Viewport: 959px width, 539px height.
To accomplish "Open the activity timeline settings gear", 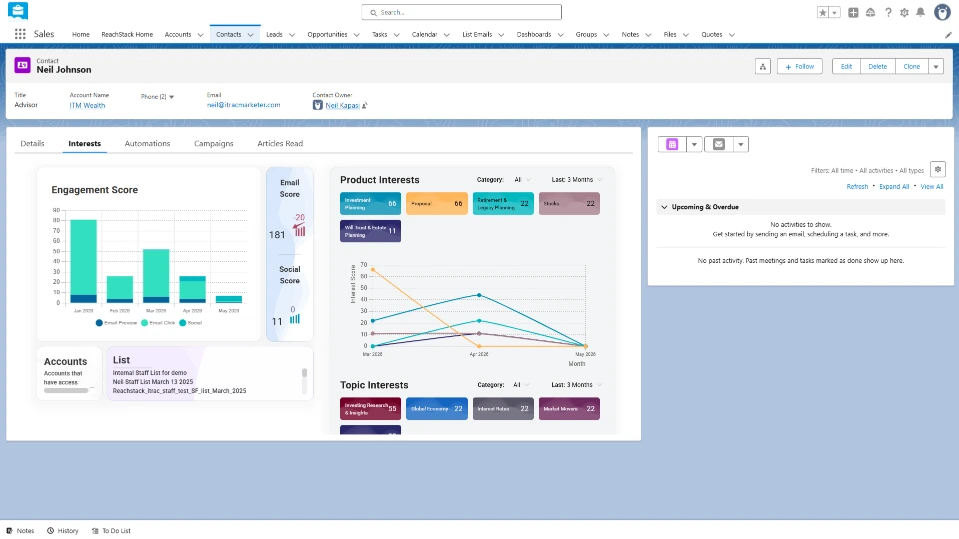I will point(938,170).
